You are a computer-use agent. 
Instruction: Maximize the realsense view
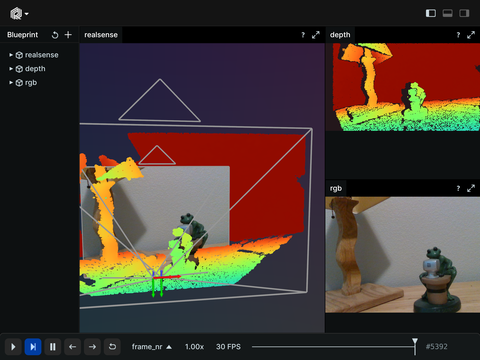pyautogui.click(x=316, y=35)
